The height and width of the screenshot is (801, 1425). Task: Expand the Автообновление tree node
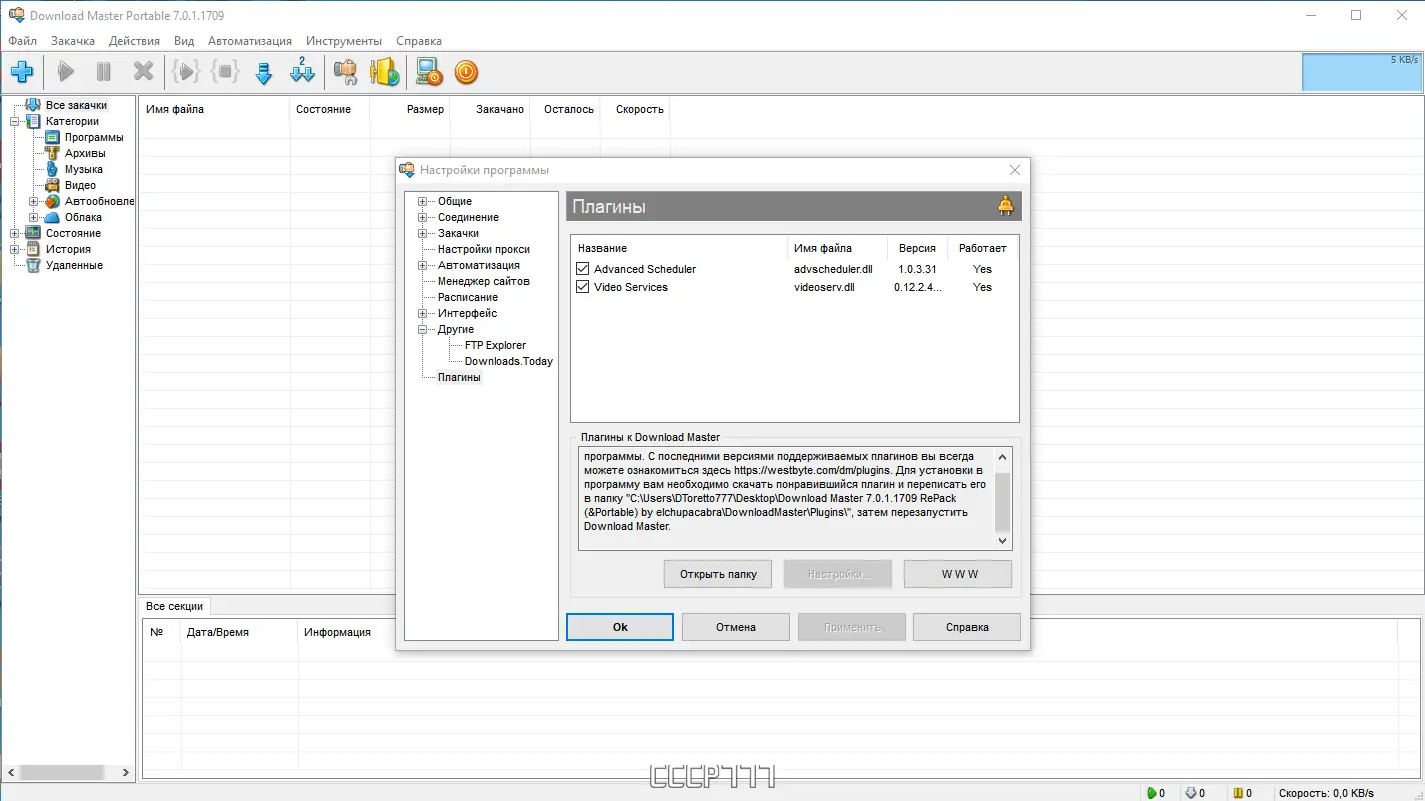click(34, 201)
